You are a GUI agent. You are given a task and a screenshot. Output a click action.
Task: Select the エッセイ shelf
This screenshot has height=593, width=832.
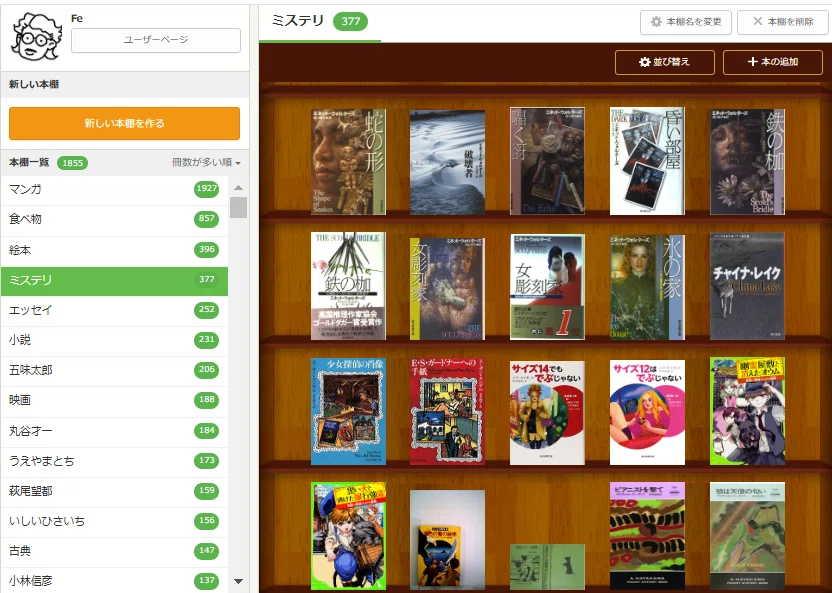[x=115, y=310]
